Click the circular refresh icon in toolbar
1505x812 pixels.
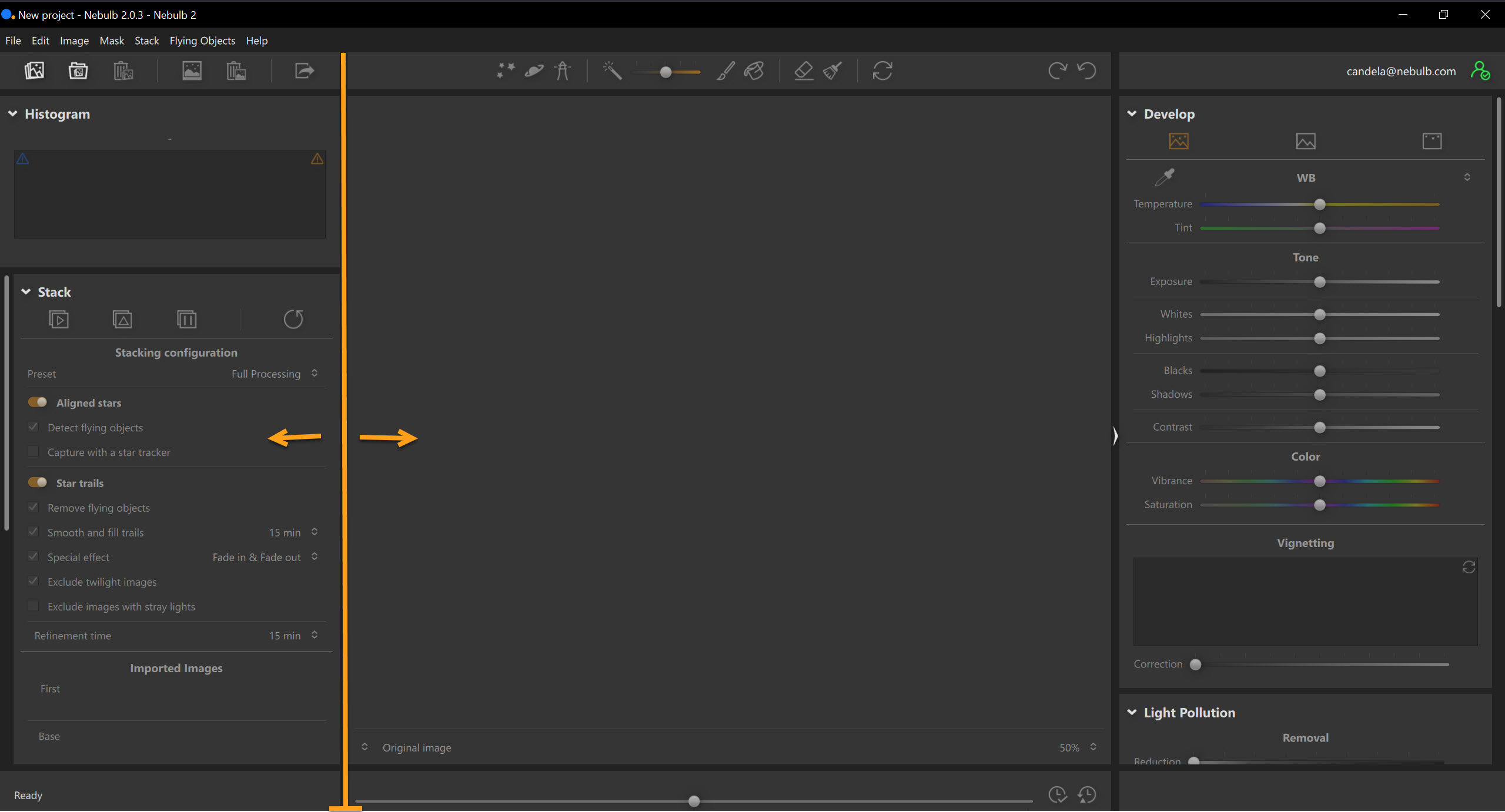click(882, 71)
